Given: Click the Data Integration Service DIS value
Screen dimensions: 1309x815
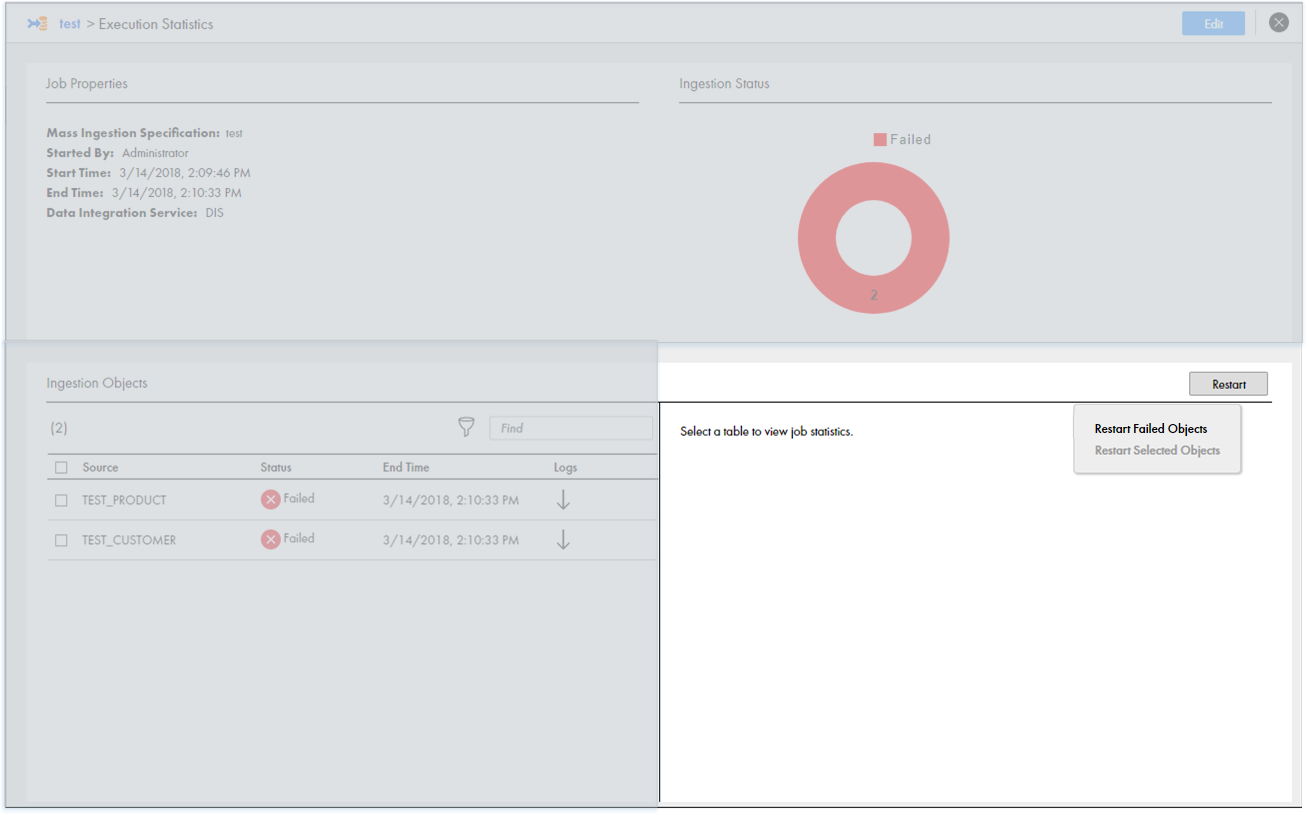Looking at the screenshot, I should pos(215,213).
